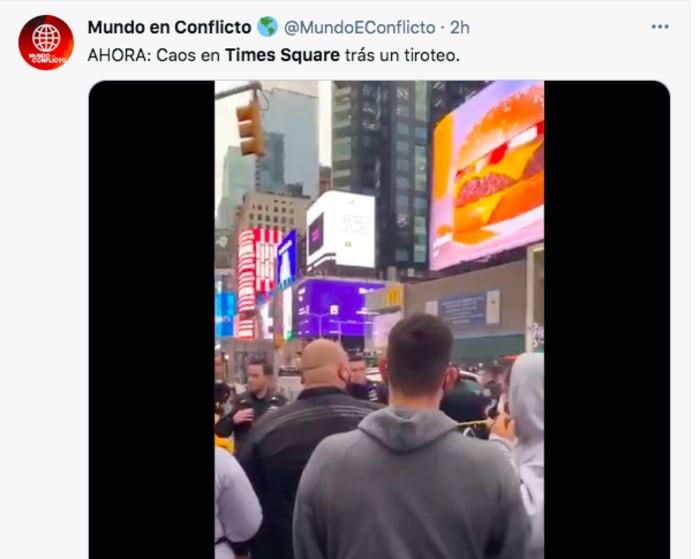
Task: Click the globe emoji beside the account name
Action: 267,27
